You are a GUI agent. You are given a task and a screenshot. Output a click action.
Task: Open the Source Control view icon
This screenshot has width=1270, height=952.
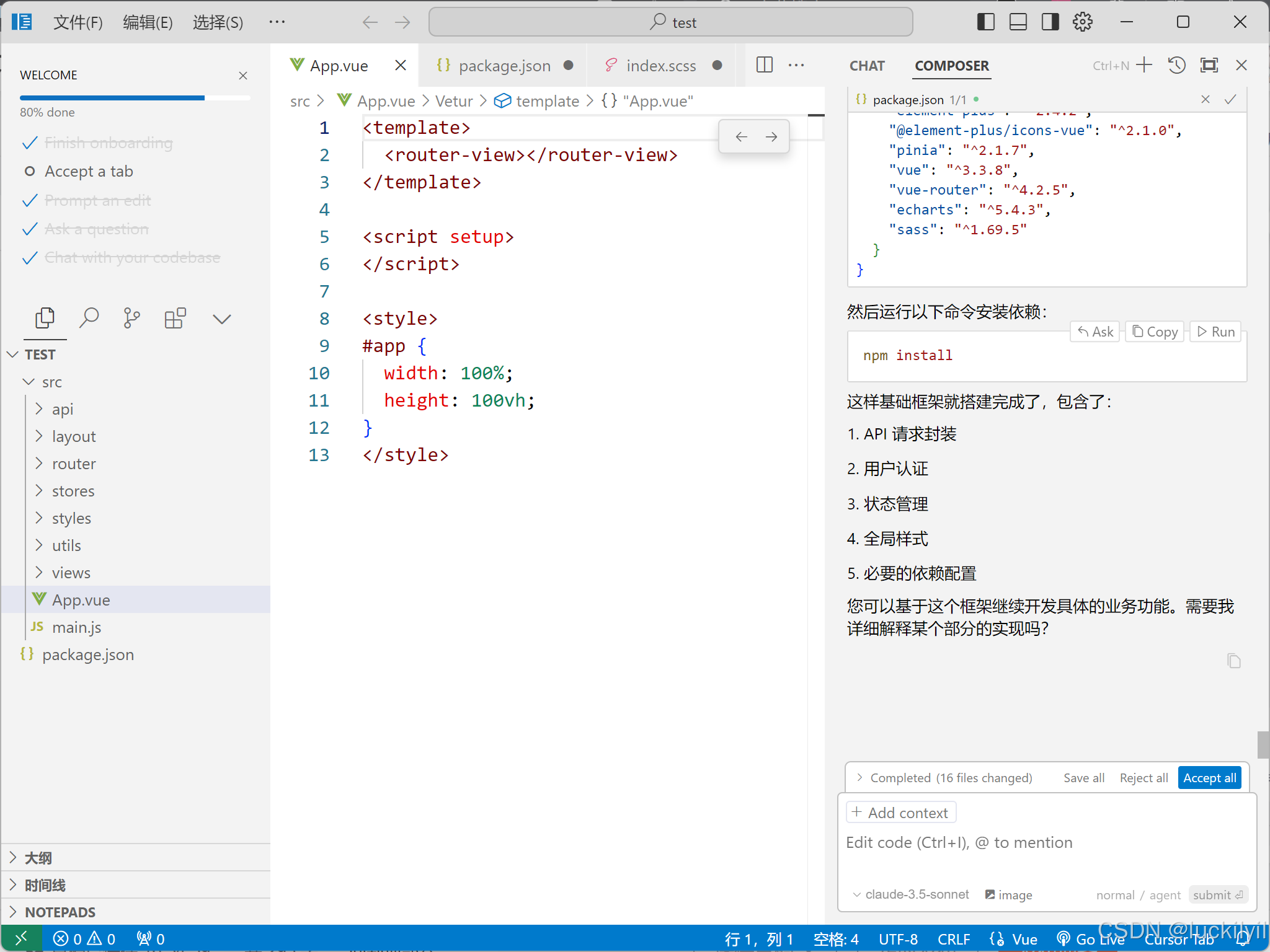click(x=131, y=318)
